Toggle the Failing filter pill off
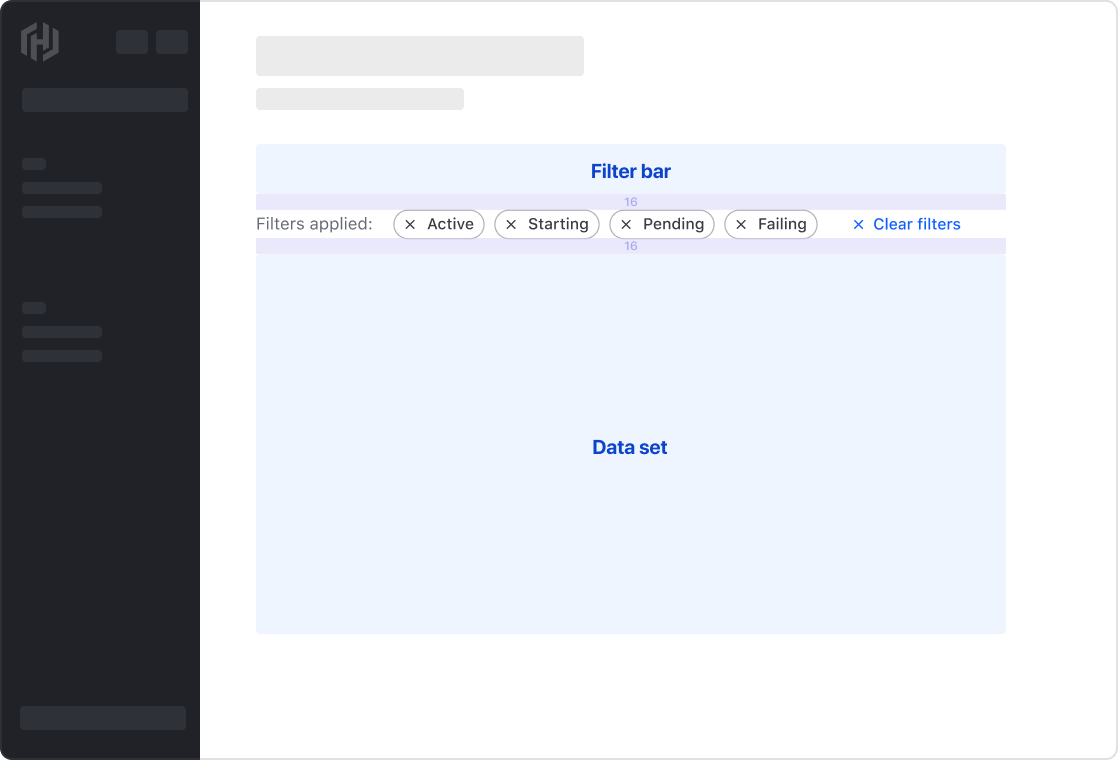The width and height of the screenshot is (1118, 760). pos(770,224)
